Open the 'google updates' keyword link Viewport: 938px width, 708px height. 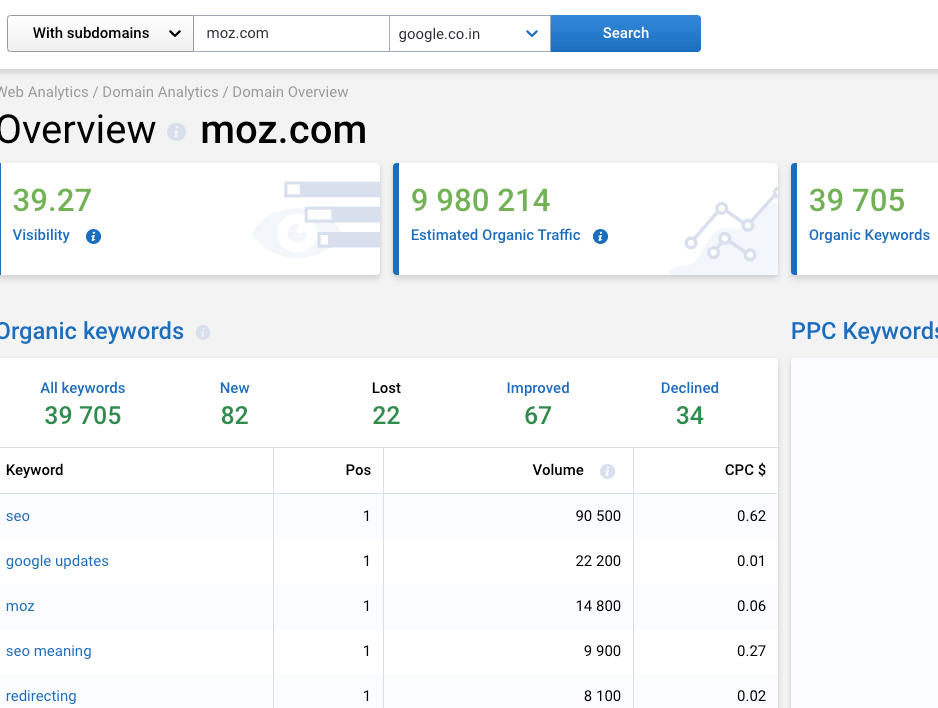click(57, 561)
